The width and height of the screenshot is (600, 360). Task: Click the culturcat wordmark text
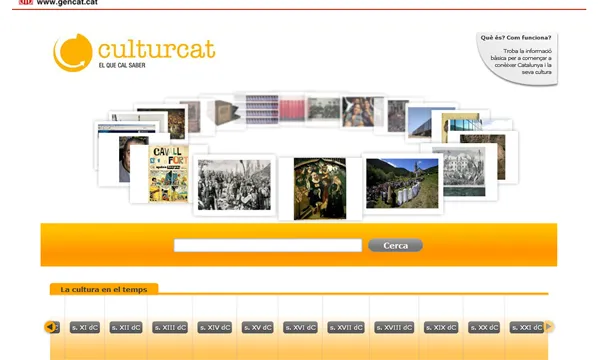click(x=157, y=49)
